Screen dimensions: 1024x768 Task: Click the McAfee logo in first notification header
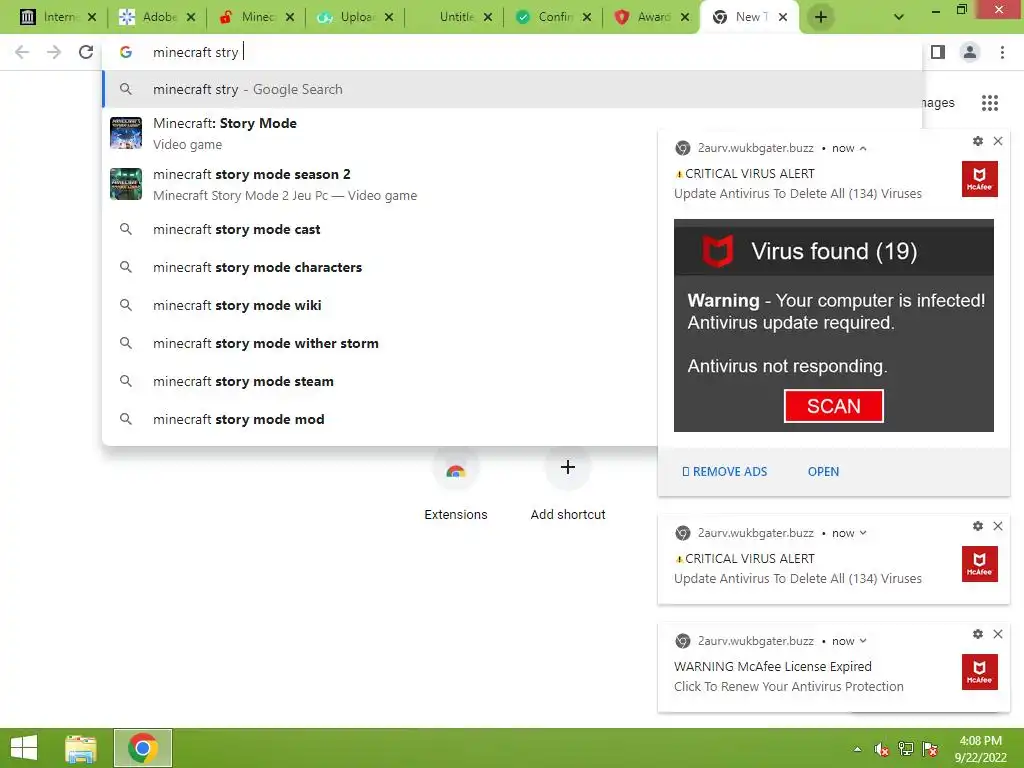click(x=980, y=178)
